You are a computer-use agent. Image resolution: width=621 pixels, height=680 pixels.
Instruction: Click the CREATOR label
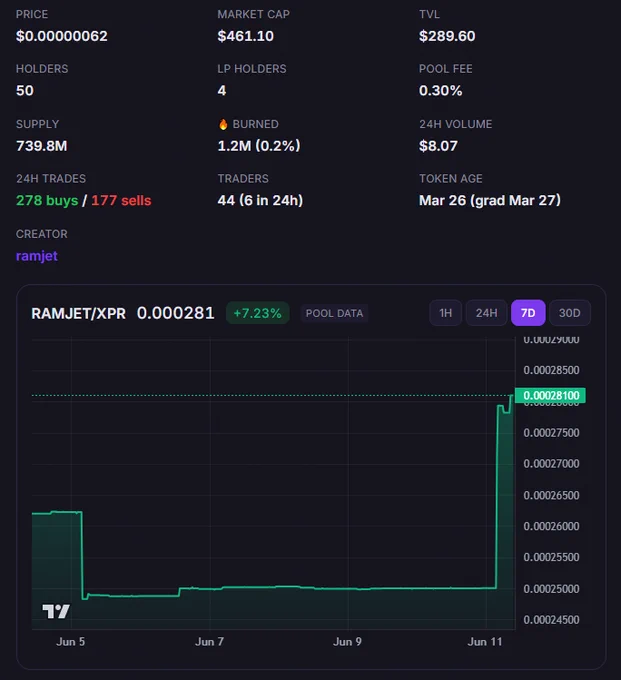(x=42, y=234)
